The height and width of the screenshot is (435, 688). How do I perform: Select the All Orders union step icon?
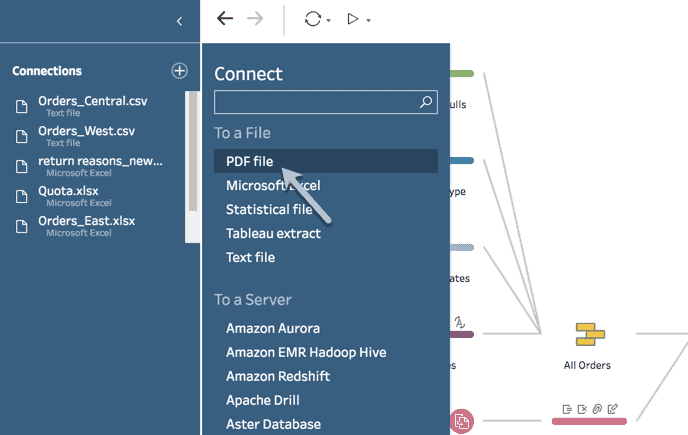click(x=590, y=334)
